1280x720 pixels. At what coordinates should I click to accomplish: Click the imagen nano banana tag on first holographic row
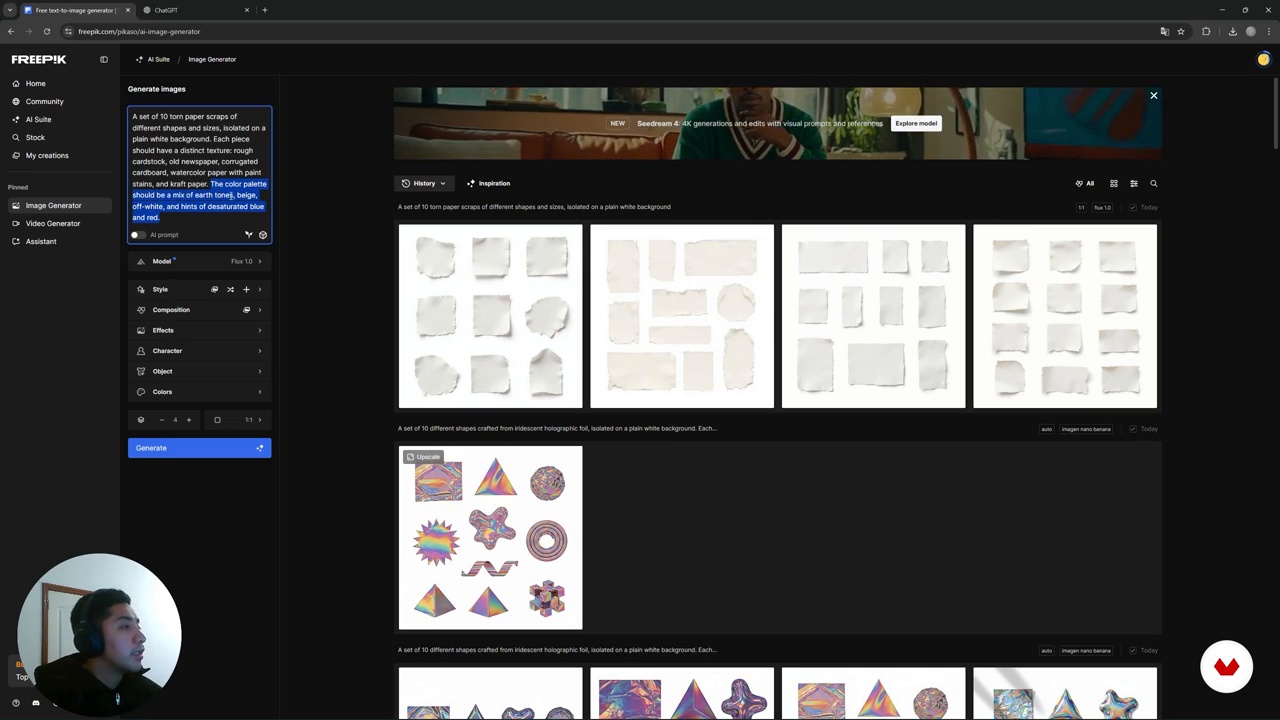click(x=1086, y=429)
